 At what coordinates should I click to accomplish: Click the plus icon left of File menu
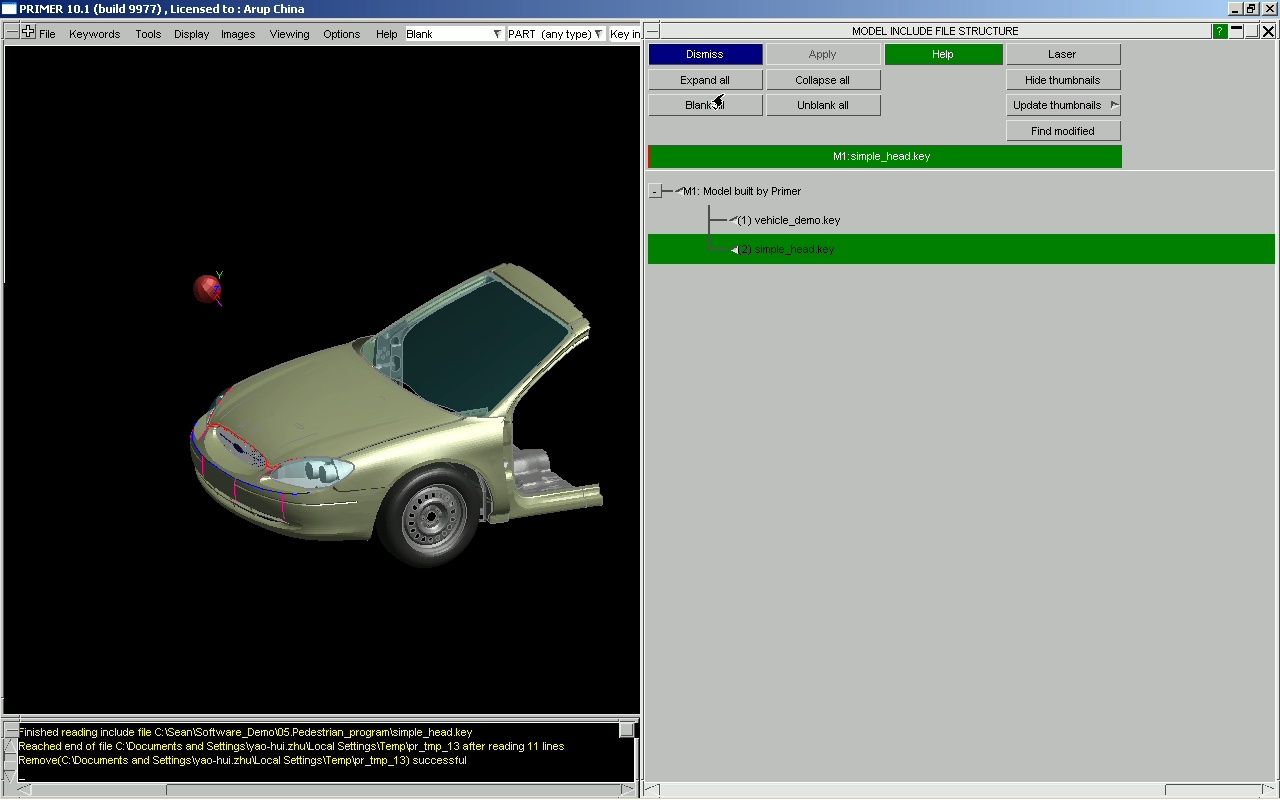click(28, 32)
